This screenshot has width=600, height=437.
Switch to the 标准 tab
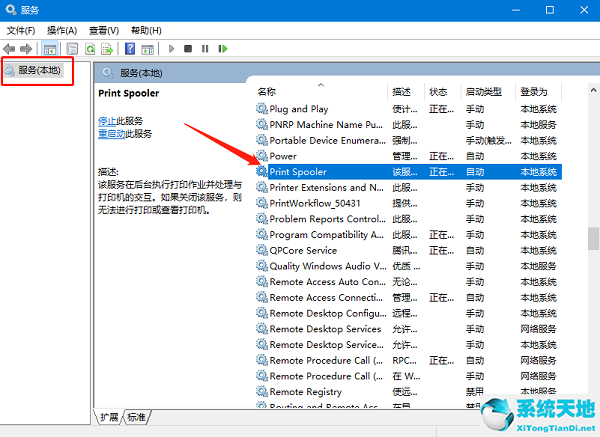137,417
